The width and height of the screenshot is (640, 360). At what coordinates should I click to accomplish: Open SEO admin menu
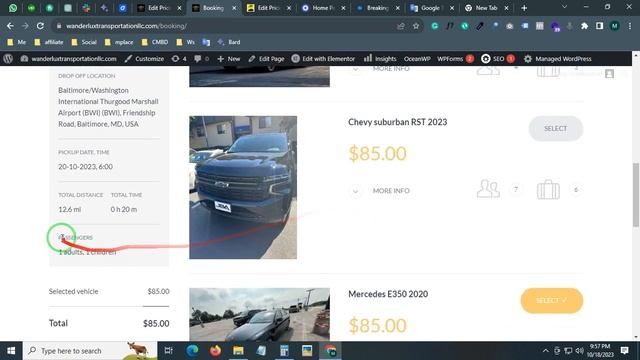[x=498, y=59]
